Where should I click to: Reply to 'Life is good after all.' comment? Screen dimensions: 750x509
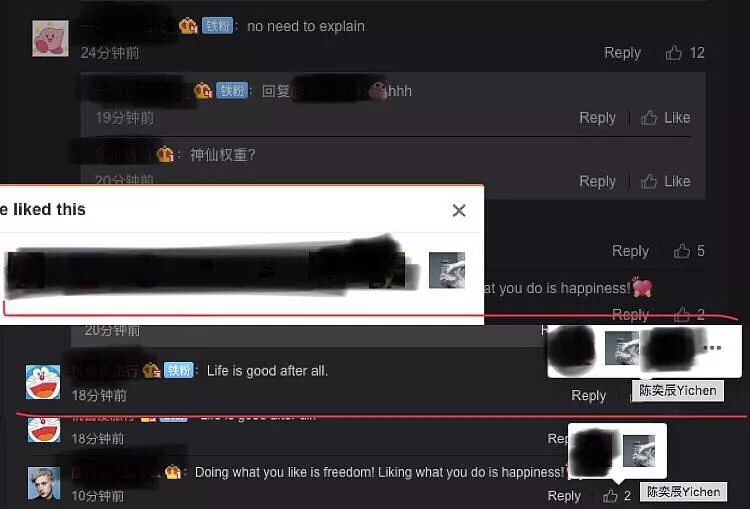[x=589, y=396]
